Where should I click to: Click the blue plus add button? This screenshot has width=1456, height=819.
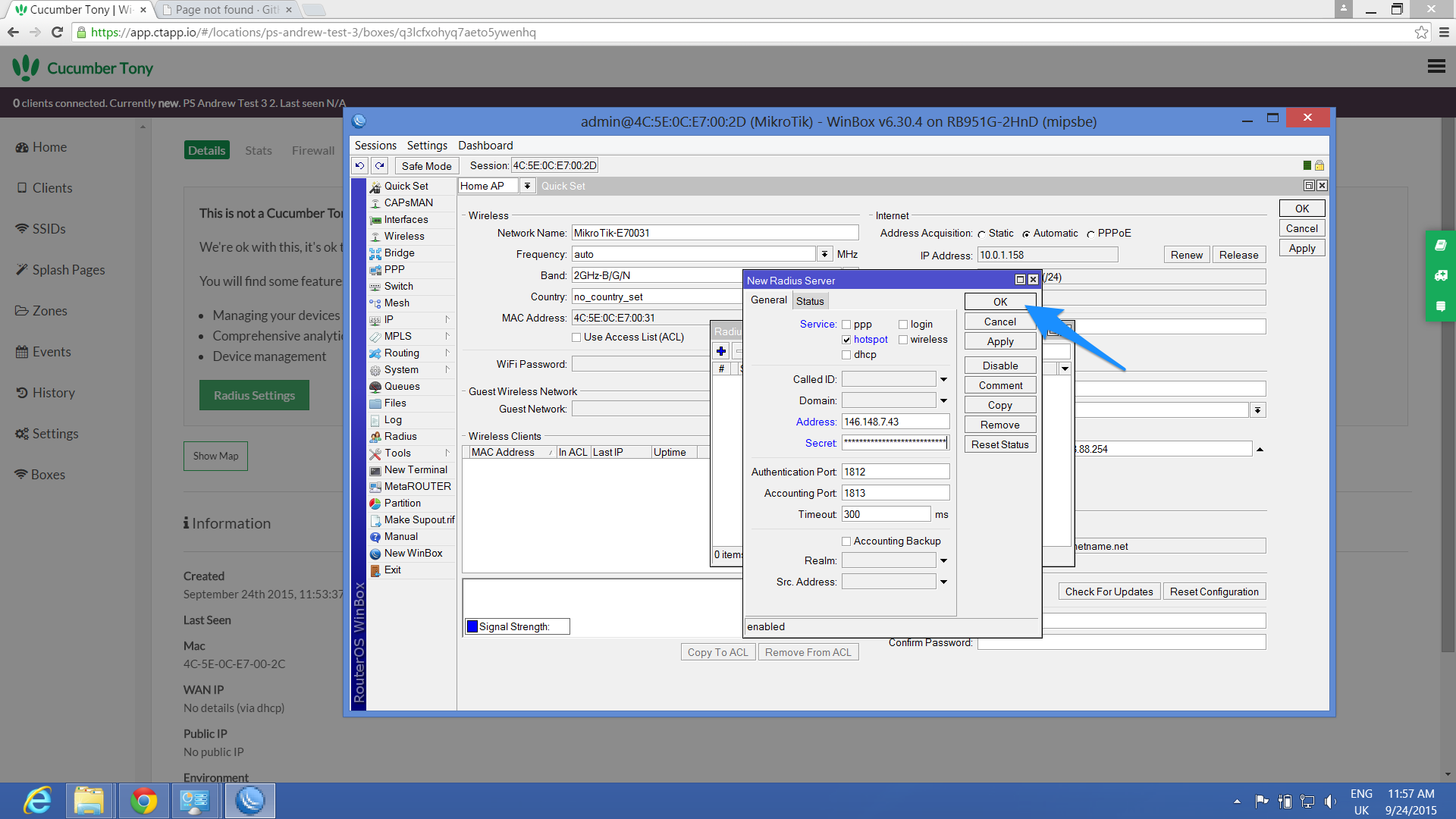pos(721,351)
